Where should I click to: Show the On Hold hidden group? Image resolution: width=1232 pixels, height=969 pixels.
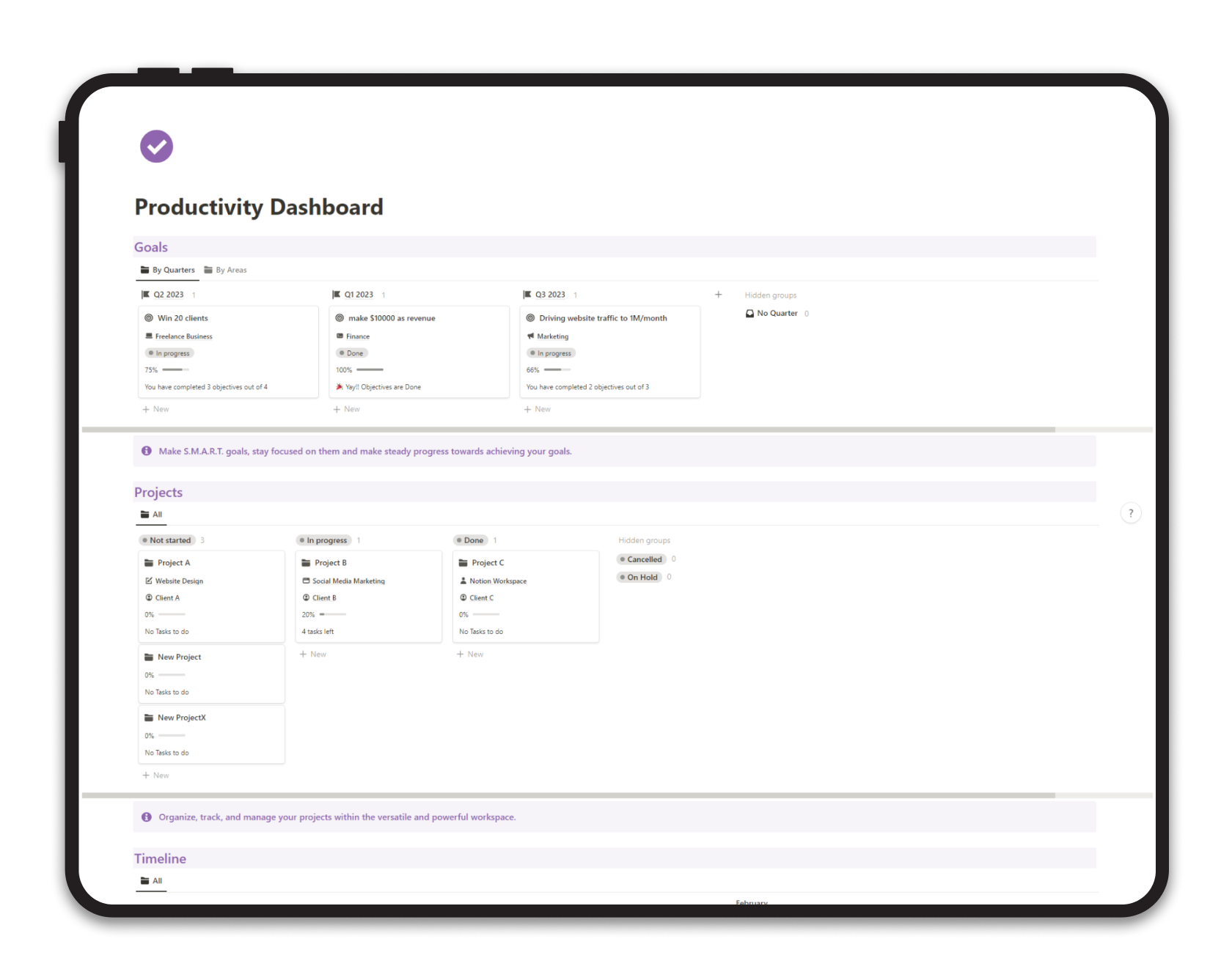pyautogui.click(x=639, y=577)
